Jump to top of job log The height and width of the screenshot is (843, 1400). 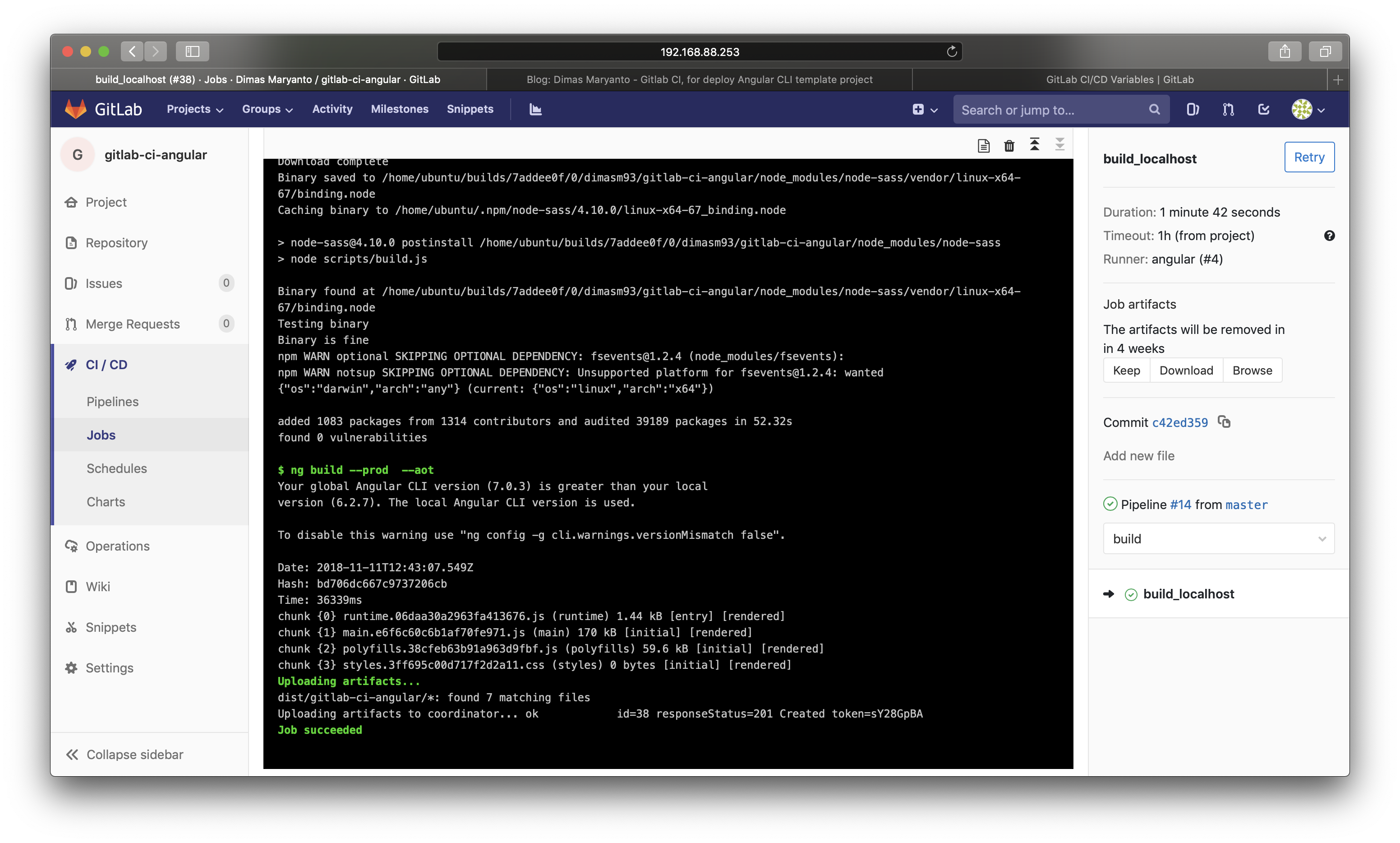click(1034, 145)
